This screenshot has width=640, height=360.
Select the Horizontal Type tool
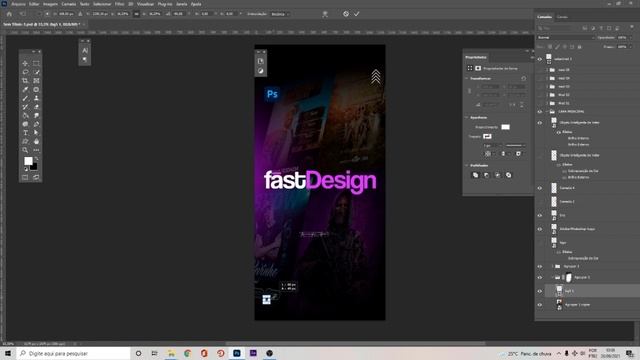pos(25,133)
